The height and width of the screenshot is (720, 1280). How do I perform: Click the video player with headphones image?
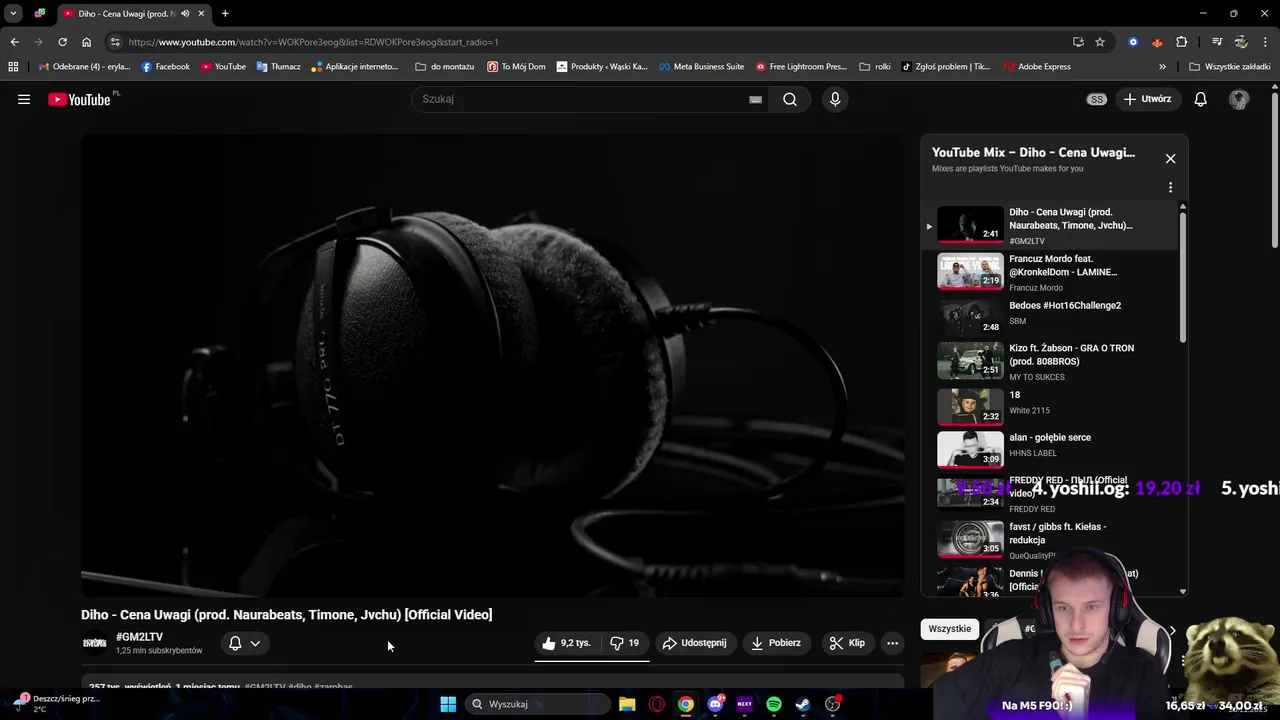point(493,366)
